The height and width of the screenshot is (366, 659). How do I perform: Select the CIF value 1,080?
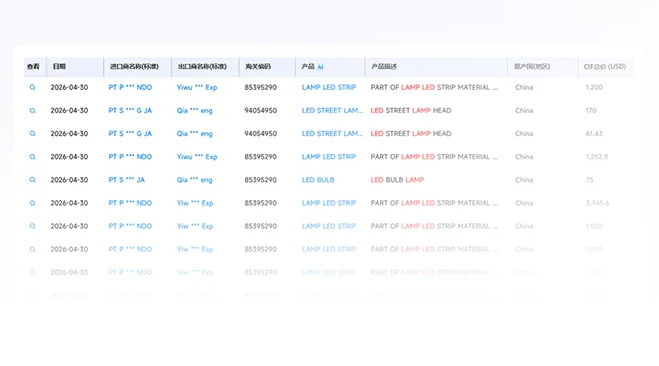tap(594, 226)
